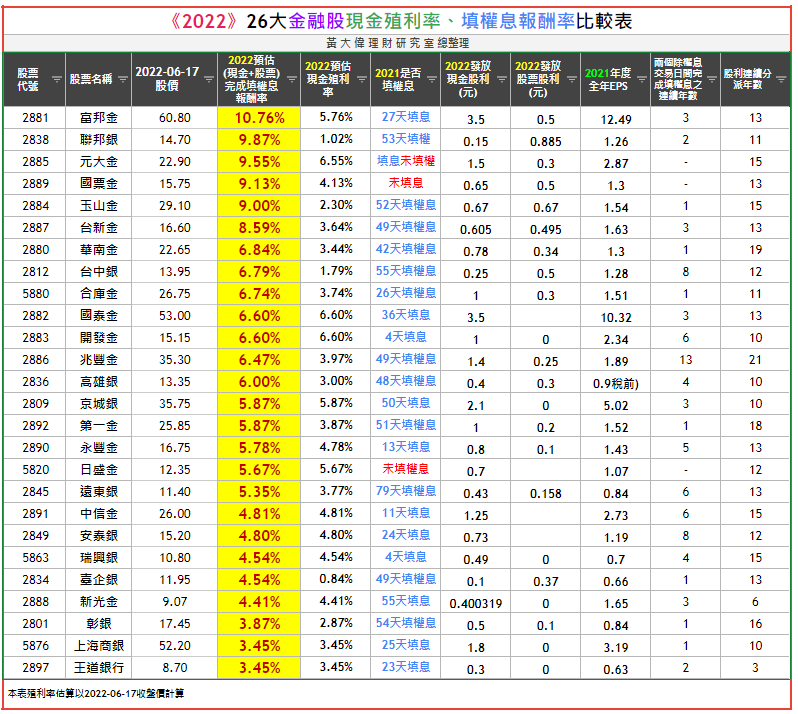
Task: Open filter dropdown for 2022-06-17 股價 column
Action: [x=209, y=79]
